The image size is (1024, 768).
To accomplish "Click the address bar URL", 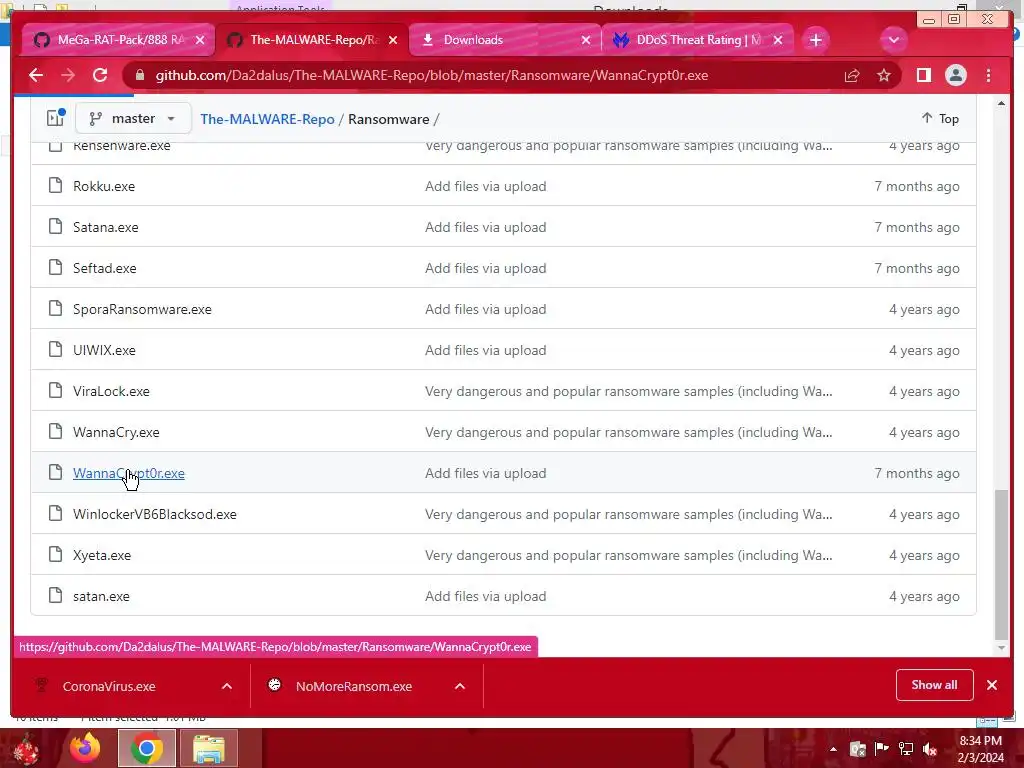I will [432, 76].
